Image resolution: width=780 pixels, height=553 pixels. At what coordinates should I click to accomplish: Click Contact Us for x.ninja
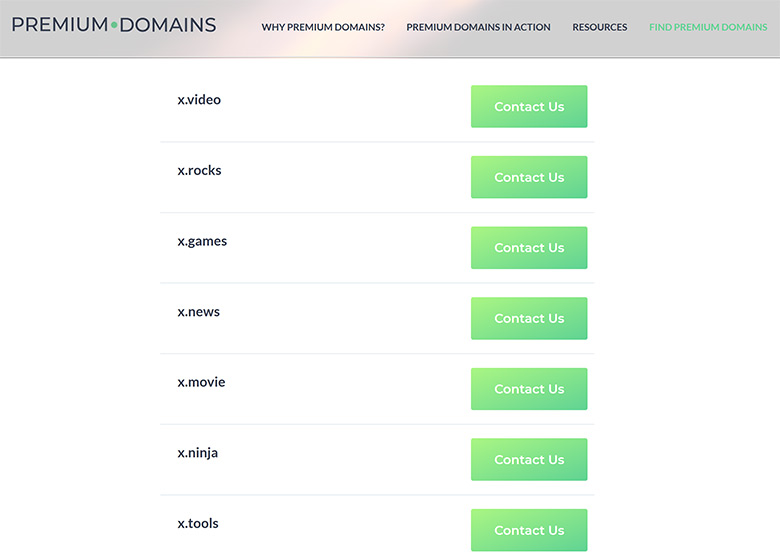pyautogui.click(x=529, y=460)
